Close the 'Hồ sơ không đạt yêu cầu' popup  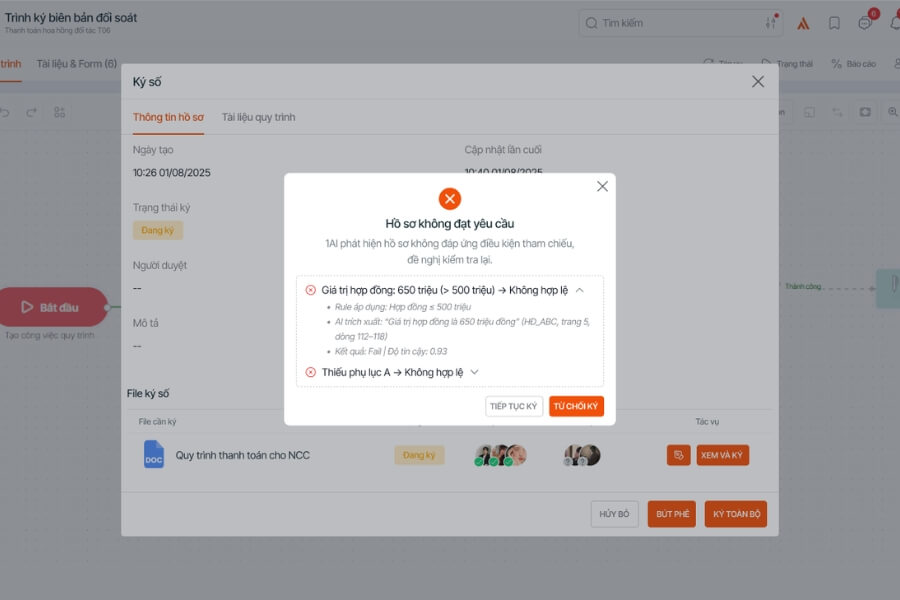[x=602, y=186]
